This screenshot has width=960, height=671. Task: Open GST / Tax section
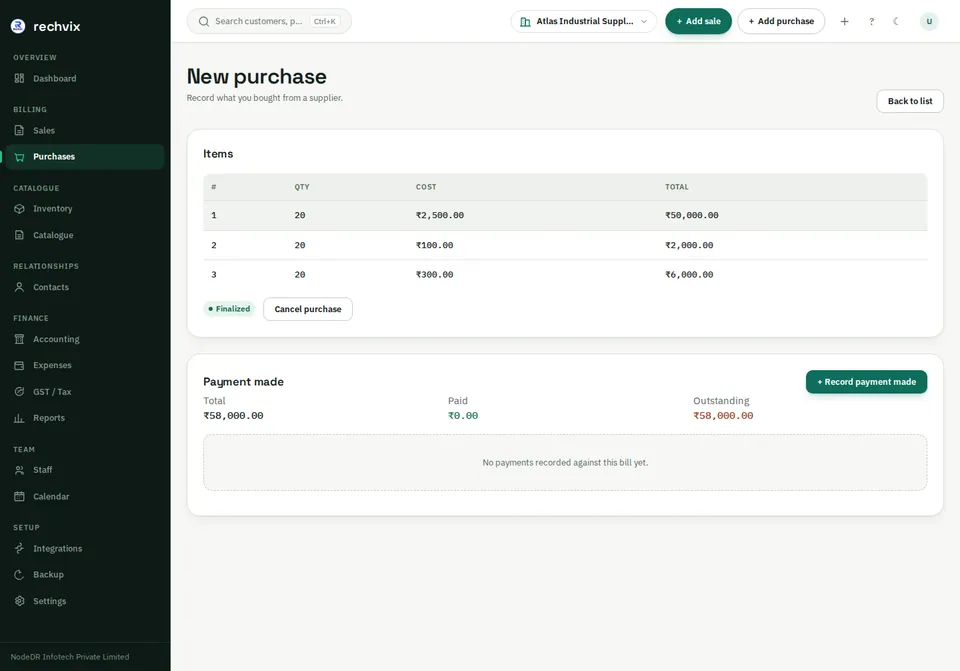(x=84, y=392)
